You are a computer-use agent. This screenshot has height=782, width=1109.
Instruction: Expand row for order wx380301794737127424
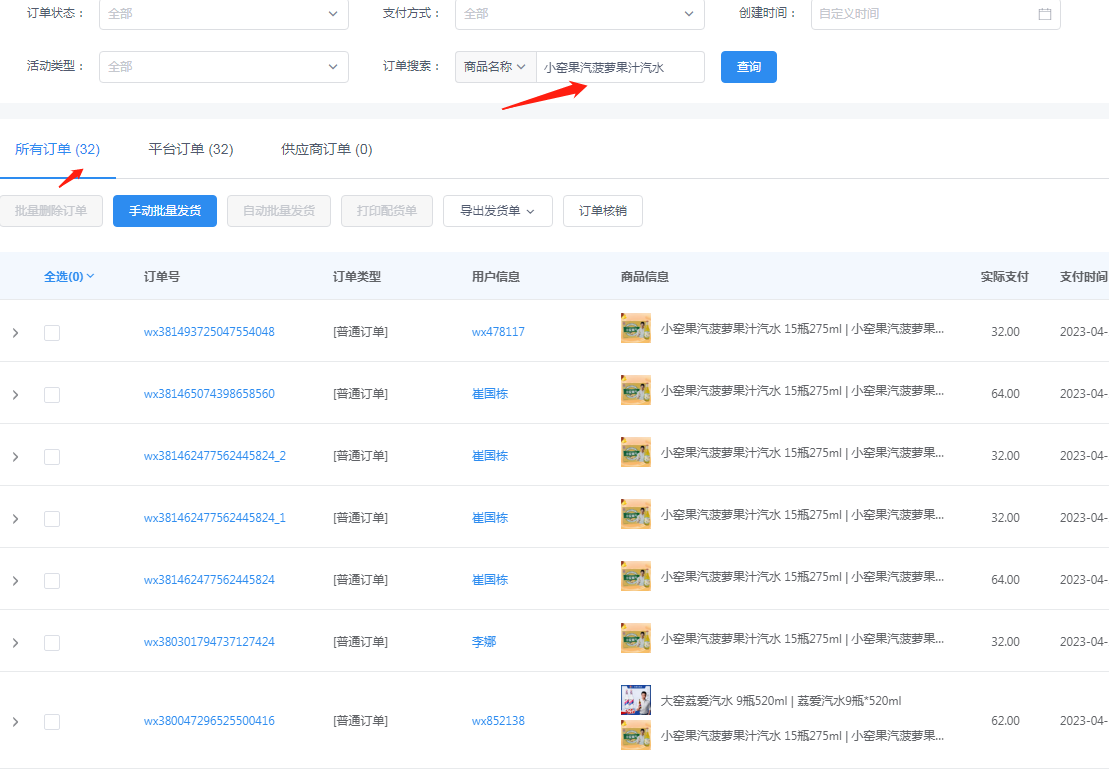click(15, 642)
